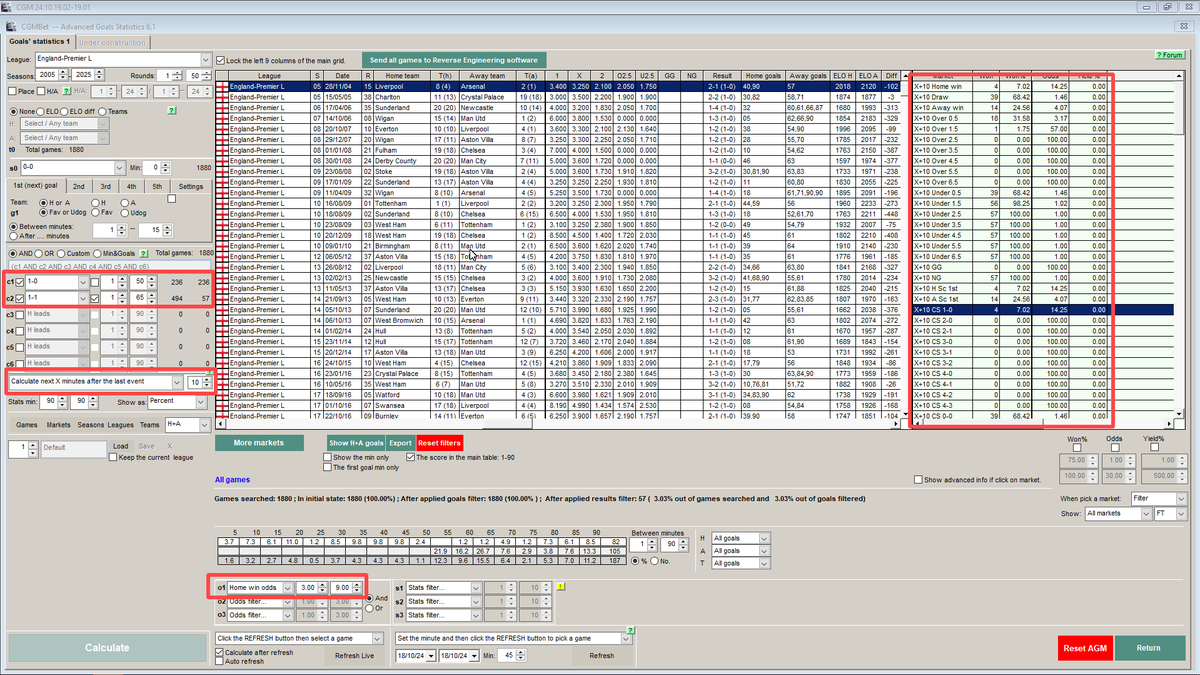The width and height of the screenshot is (1200, 675).
Task: Toggle Lock the left 9 columns checkbox
Action: pyautogui.click(x=221, y=61)
